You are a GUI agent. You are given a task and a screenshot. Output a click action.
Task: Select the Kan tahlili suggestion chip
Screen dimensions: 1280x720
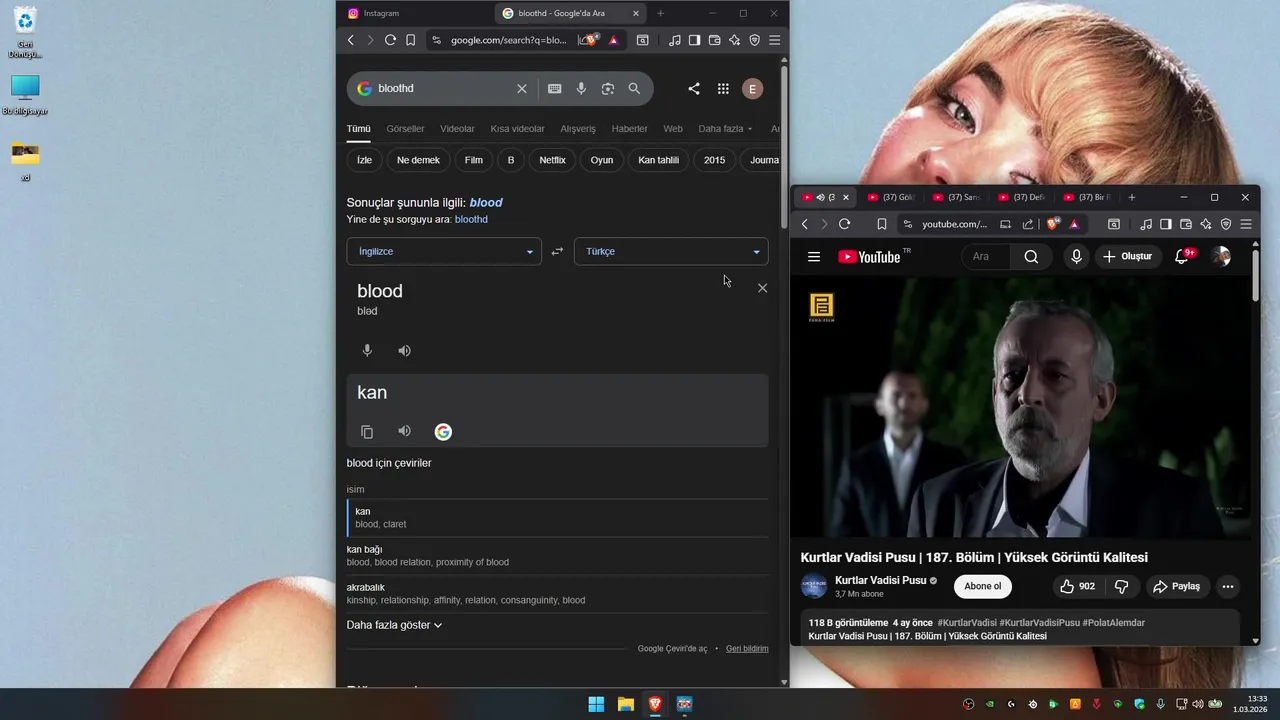tap(658, 160)
